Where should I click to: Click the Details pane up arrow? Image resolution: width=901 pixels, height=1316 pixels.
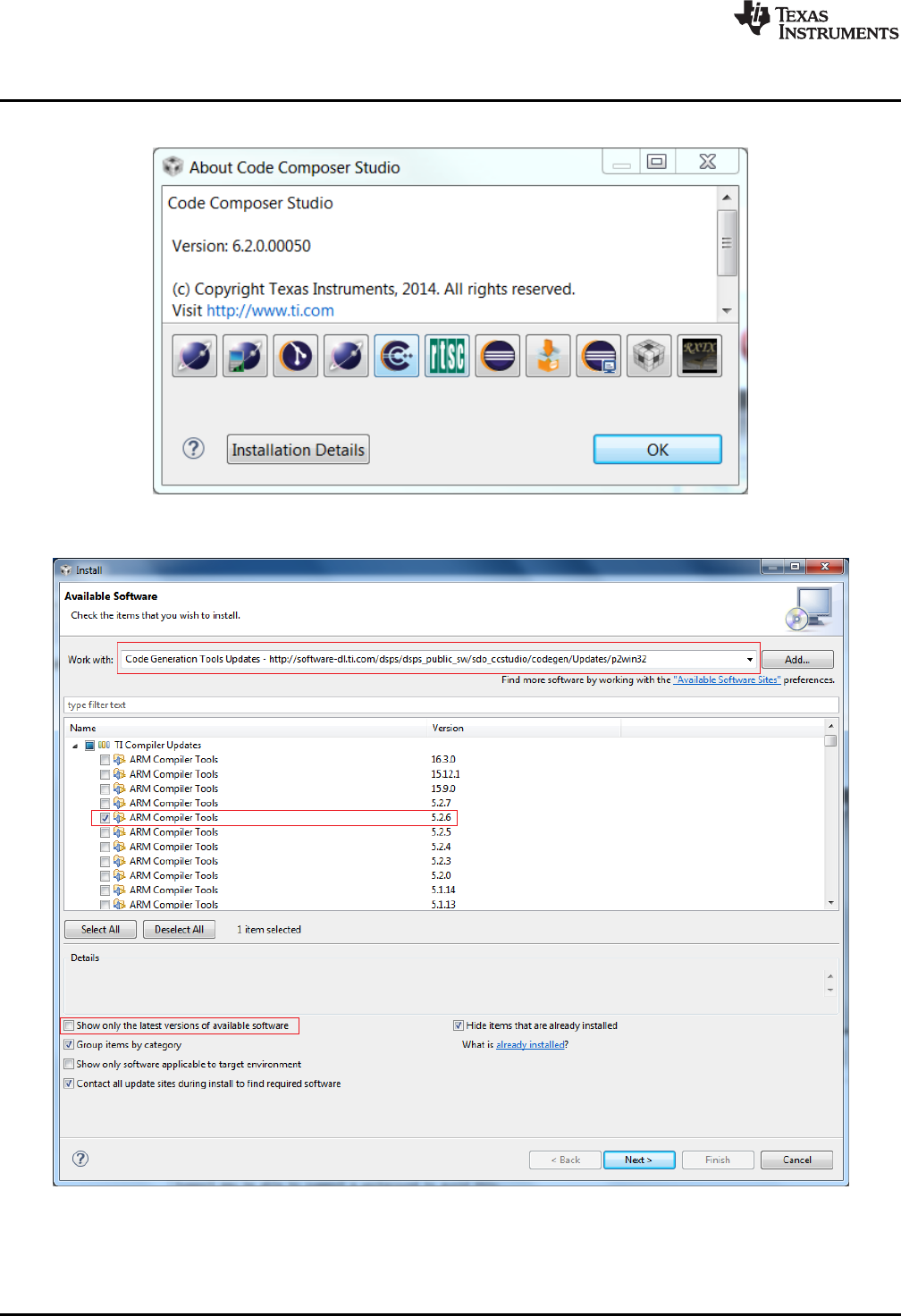830,977
